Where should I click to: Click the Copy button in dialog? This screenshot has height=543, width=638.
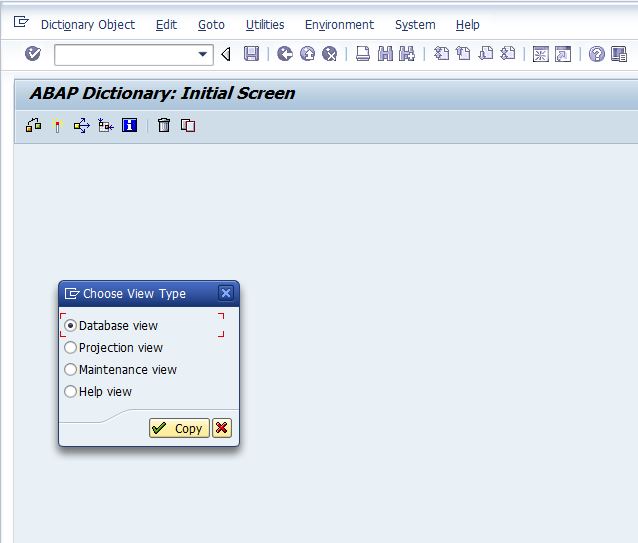pos(179,428)
